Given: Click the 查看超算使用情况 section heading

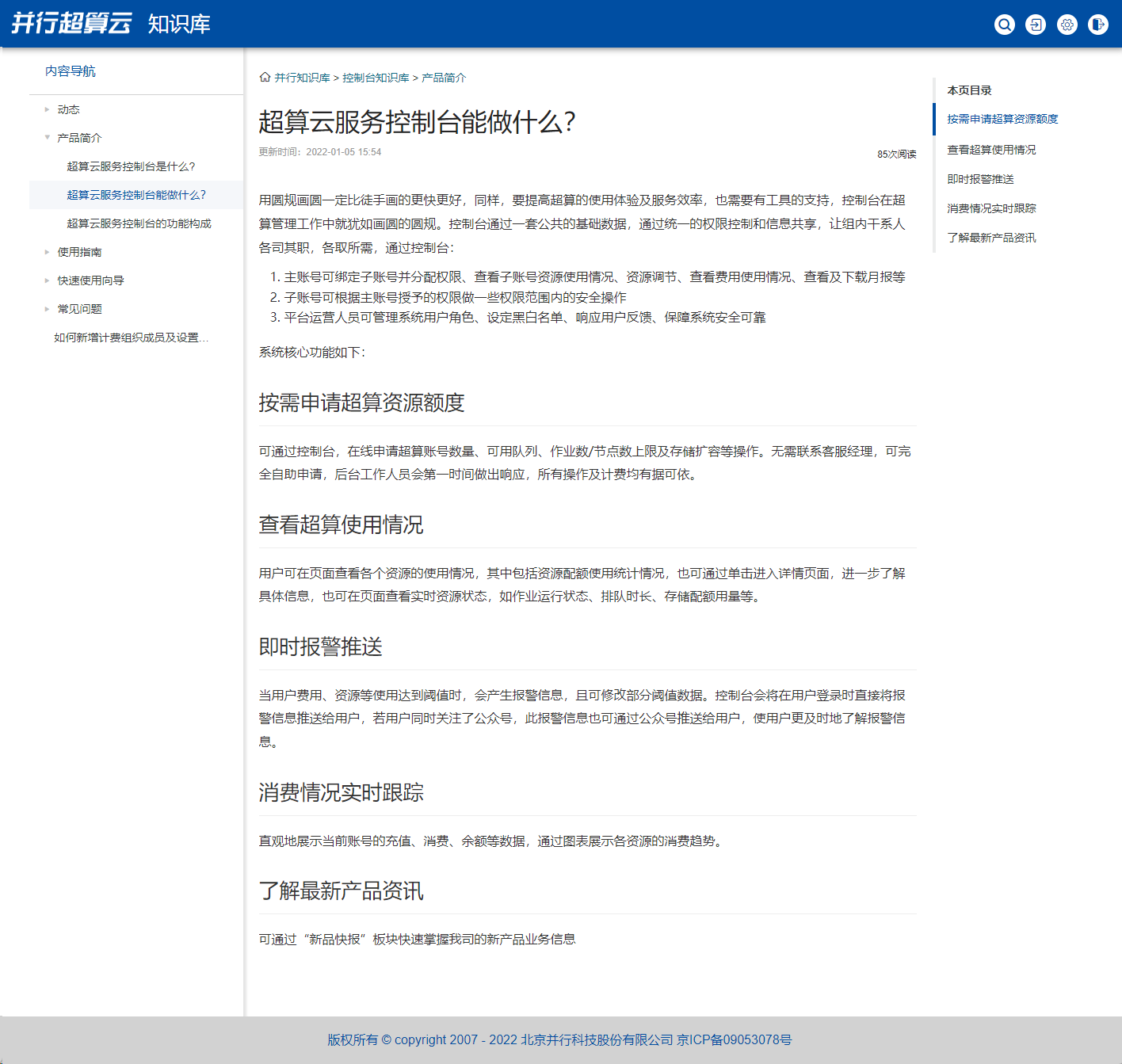Looking at the screenshot, I should 341,524.
